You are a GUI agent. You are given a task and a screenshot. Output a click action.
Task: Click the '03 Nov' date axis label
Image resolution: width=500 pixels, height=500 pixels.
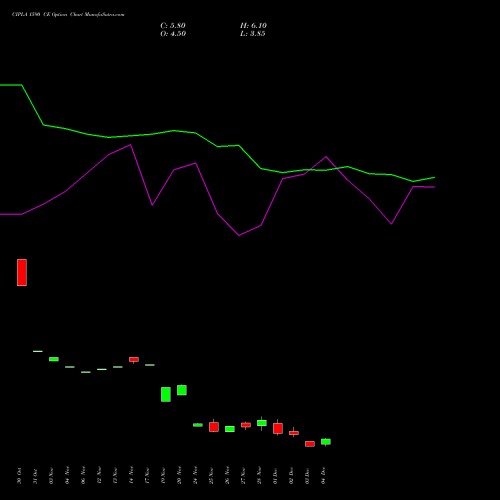pos(51,476)
